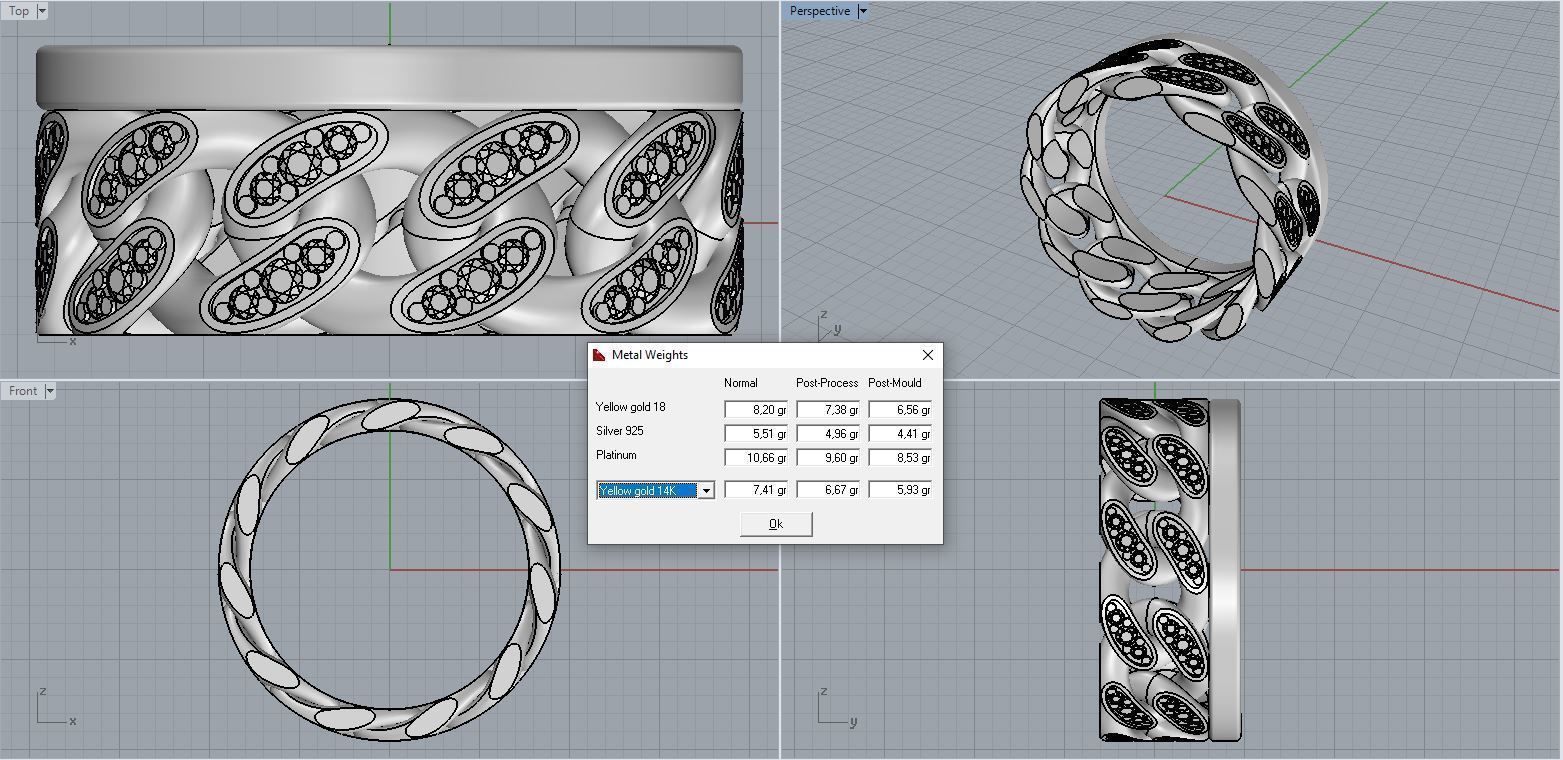Click the 7,41 gr Normal weight field

pos(756,489)
